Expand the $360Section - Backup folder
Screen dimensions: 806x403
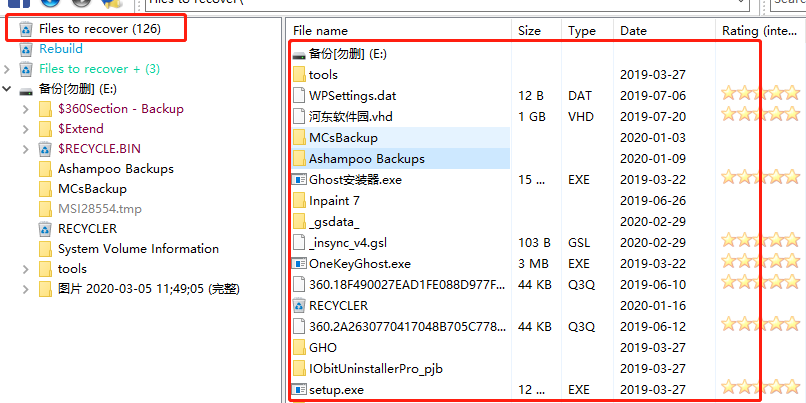tap(26, 109)
